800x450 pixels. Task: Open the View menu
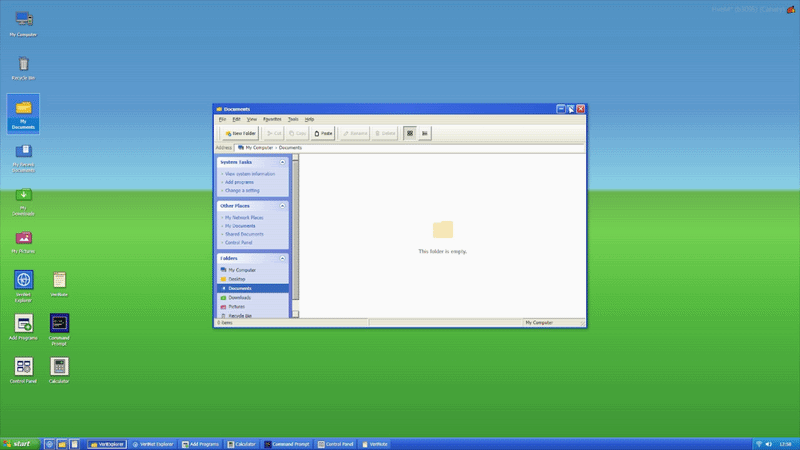pos(252,119)
